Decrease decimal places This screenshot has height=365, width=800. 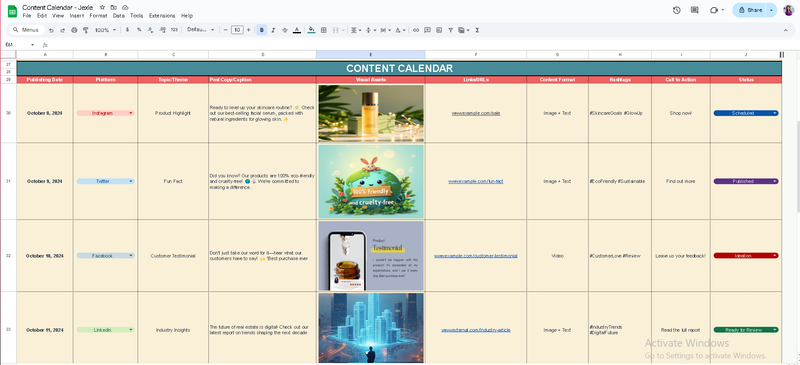[x=151, y=30]
